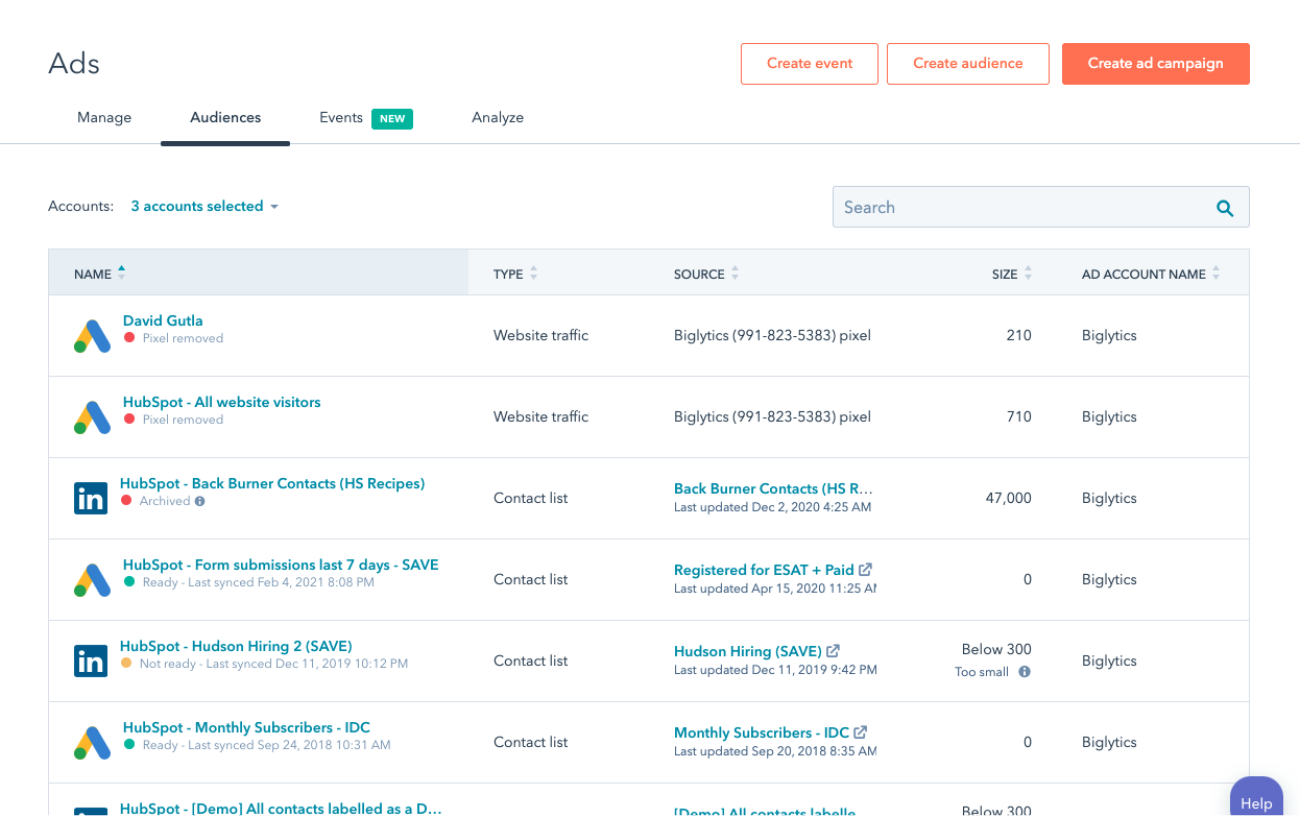Screen dimensions: 1300x840
Task: Click the search magnifier icon
Action: (x=1224, y=208)
